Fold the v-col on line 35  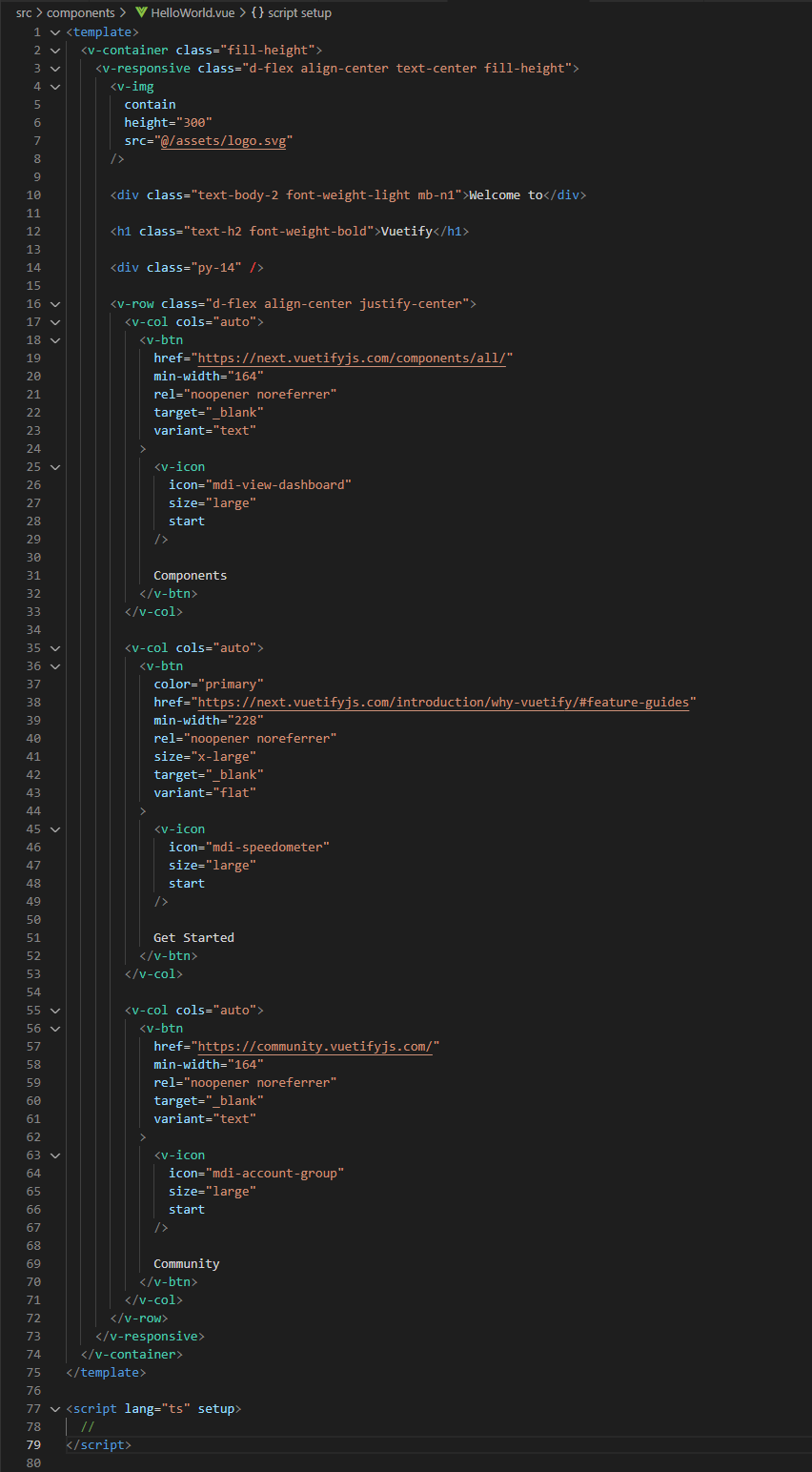55,648
